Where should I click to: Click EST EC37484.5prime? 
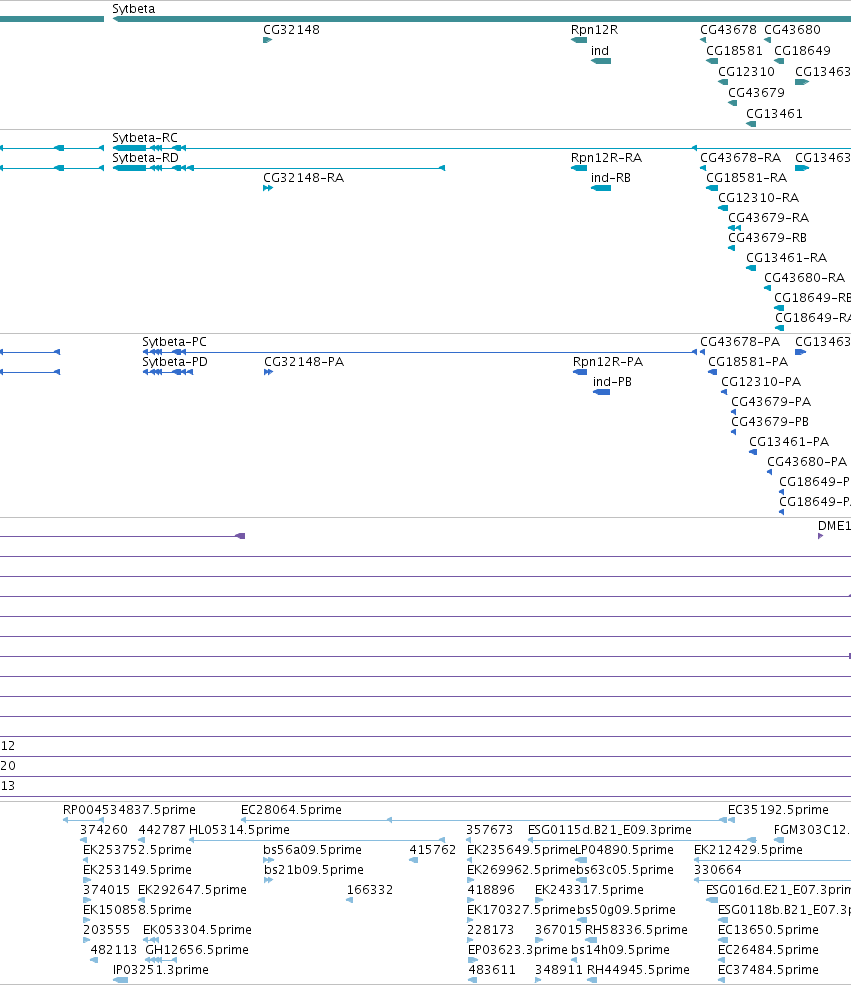point(769,970)
